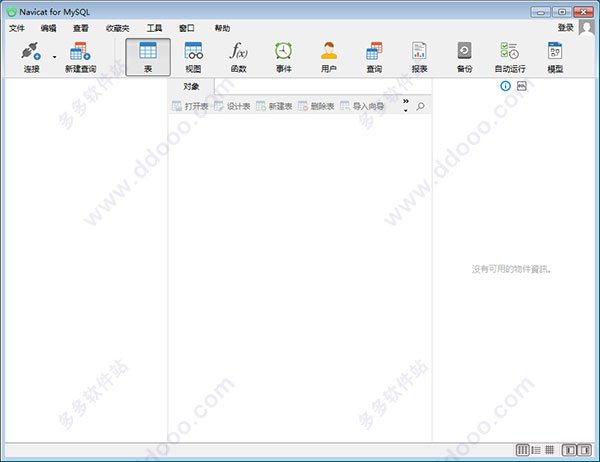Click the user avatar icon
Viewport: 600px width, 462px height.
click(x=587, y=28)
